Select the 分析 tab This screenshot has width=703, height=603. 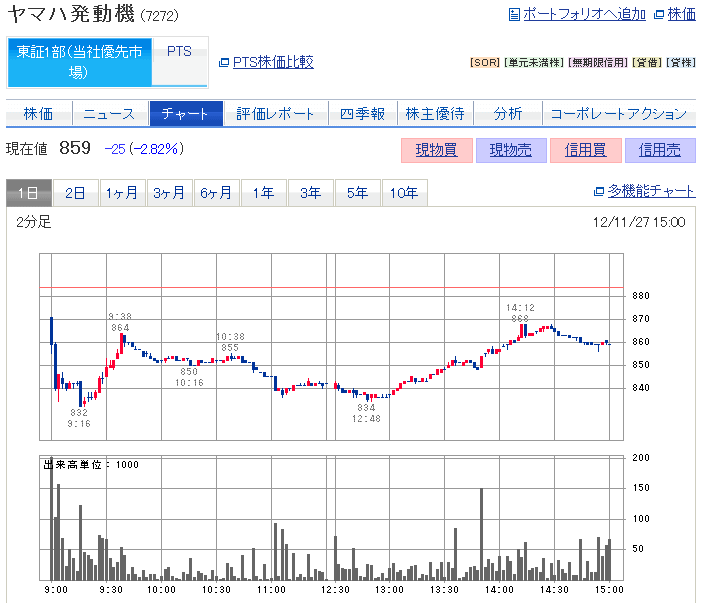[x=507, y=114]
